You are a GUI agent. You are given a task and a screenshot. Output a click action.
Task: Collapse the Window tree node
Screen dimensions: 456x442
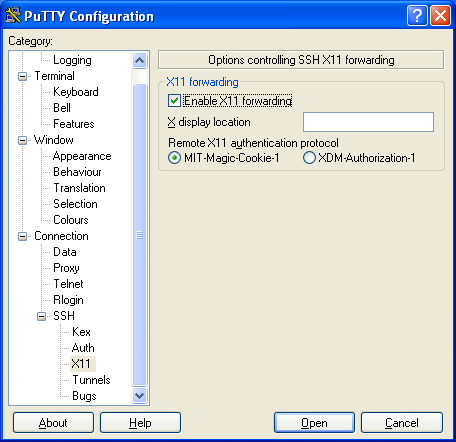click(22, 140)
